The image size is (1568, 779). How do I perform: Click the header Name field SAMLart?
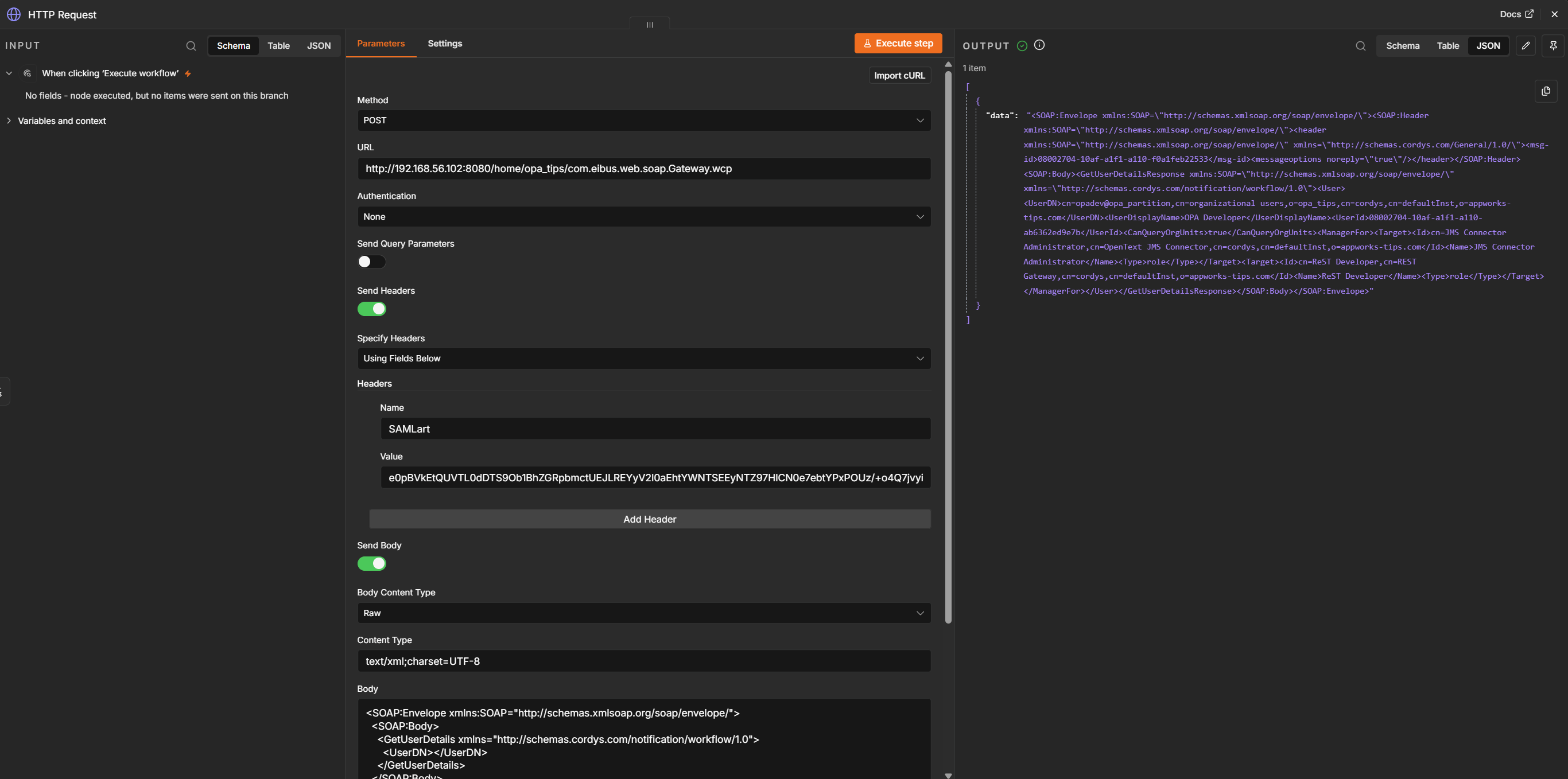tap(655, 429)
